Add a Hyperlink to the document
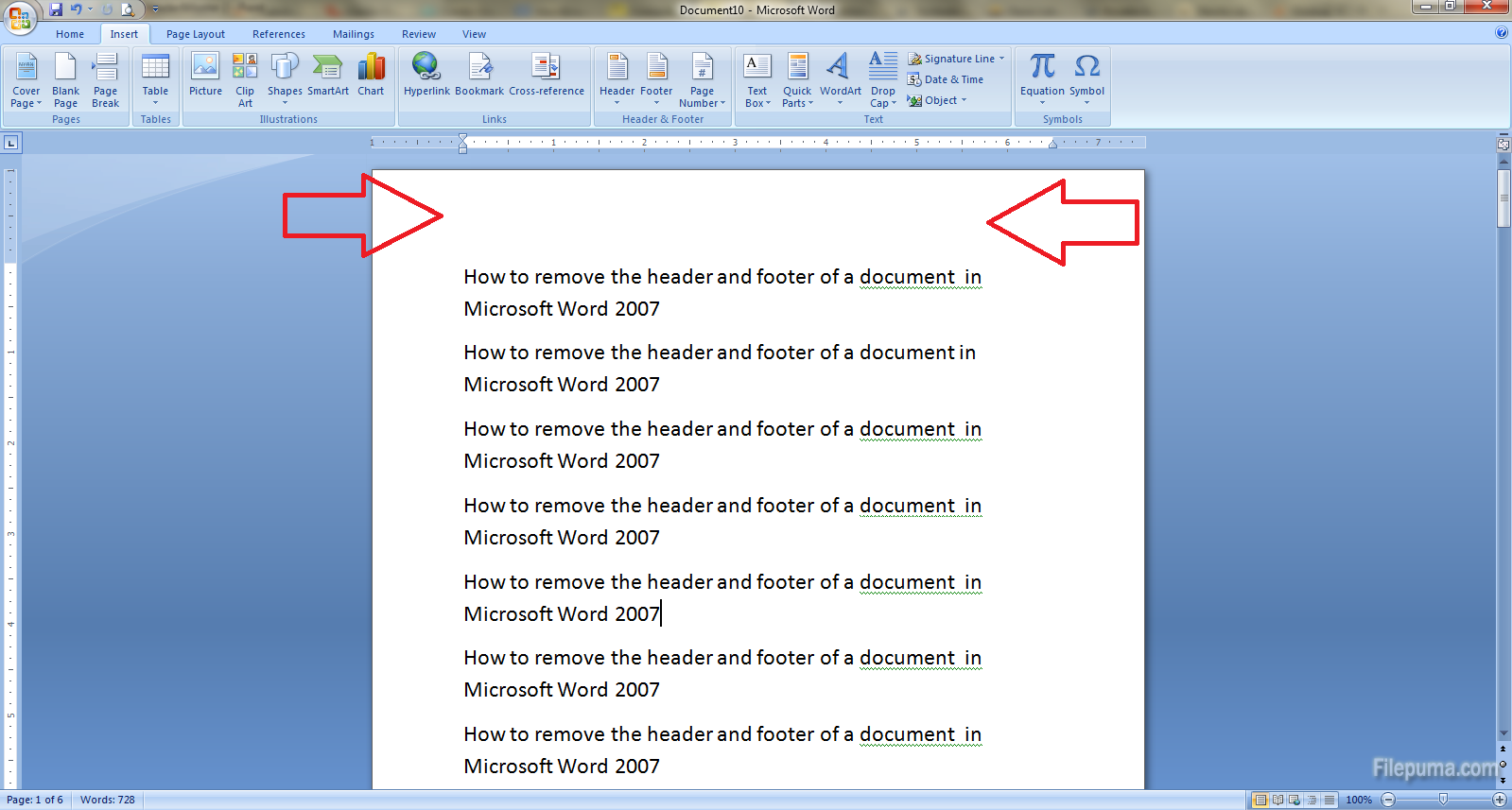Screen dimensions: 1512x810 (x=426, y=76)
